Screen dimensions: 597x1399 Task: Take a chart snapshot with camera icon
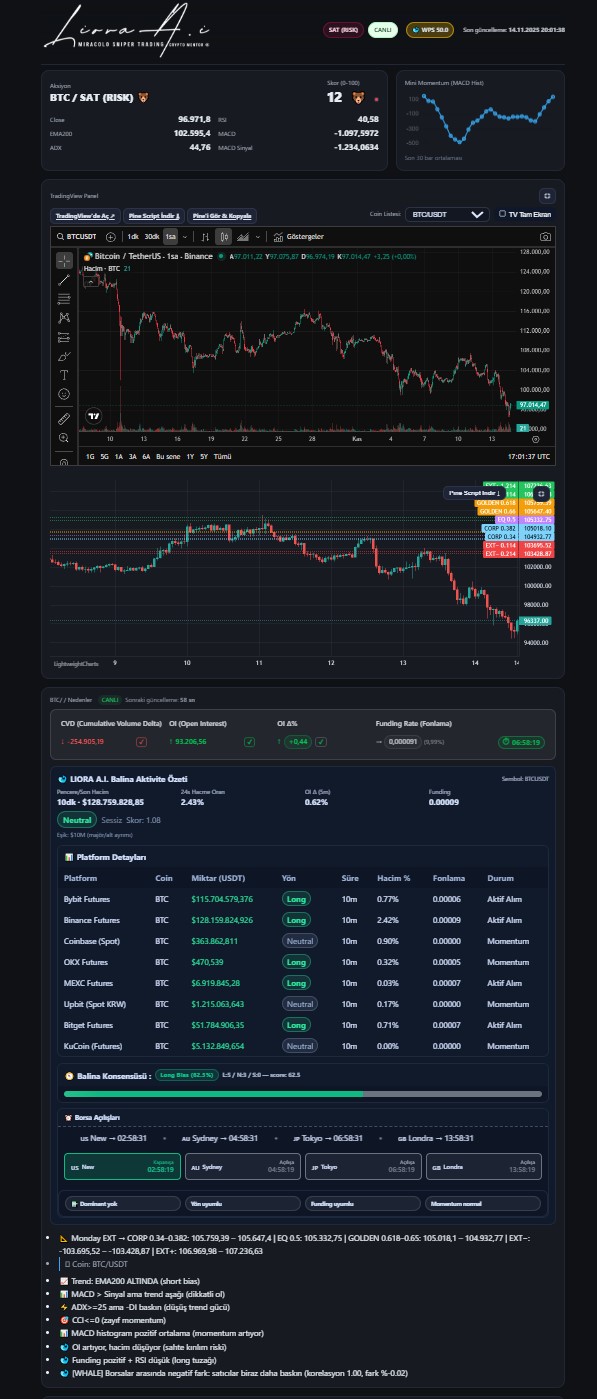(x=545, y=237)
